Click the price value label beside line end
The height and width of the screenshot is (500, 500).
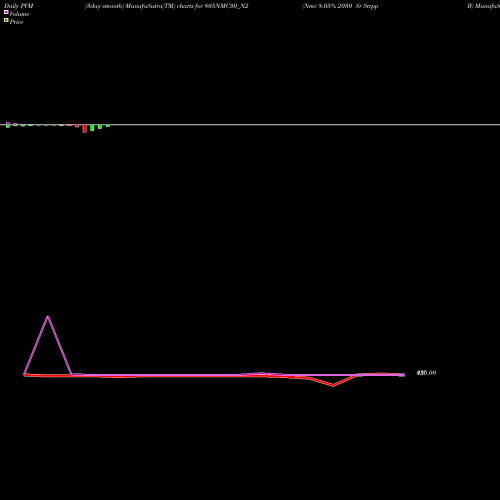426,373
